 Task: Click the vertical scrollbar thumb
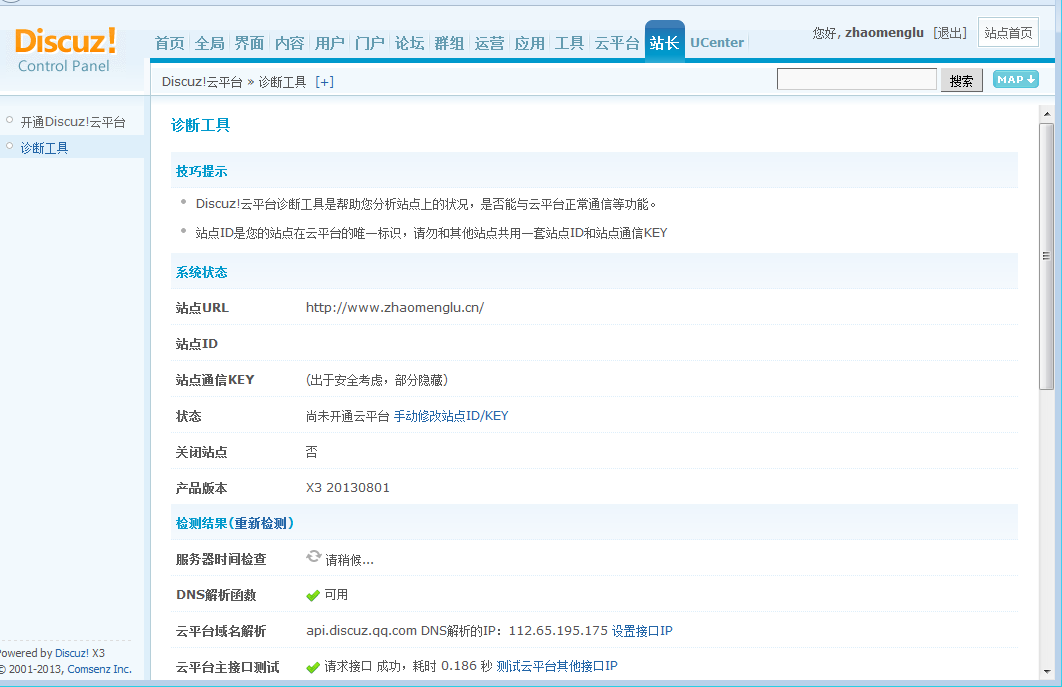(x=1046, y=256)
